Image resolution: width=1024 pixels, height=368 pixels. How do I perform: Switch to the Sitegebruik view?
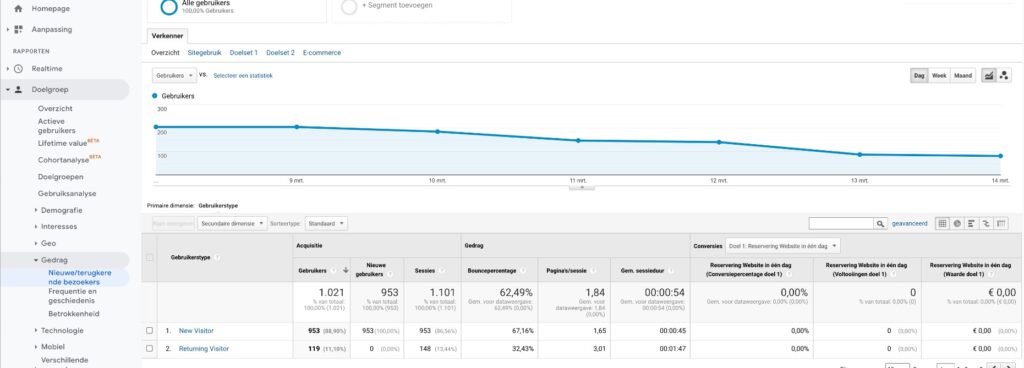tap(204, 53)
